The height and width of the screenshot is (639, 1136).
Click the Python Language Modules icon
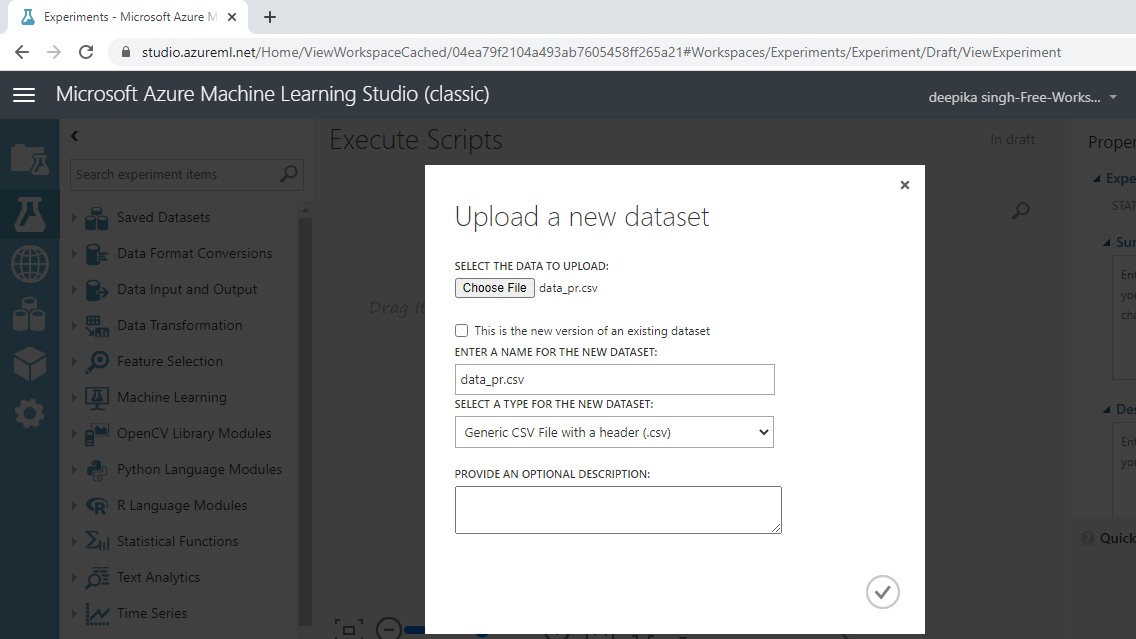coord(96,470)
